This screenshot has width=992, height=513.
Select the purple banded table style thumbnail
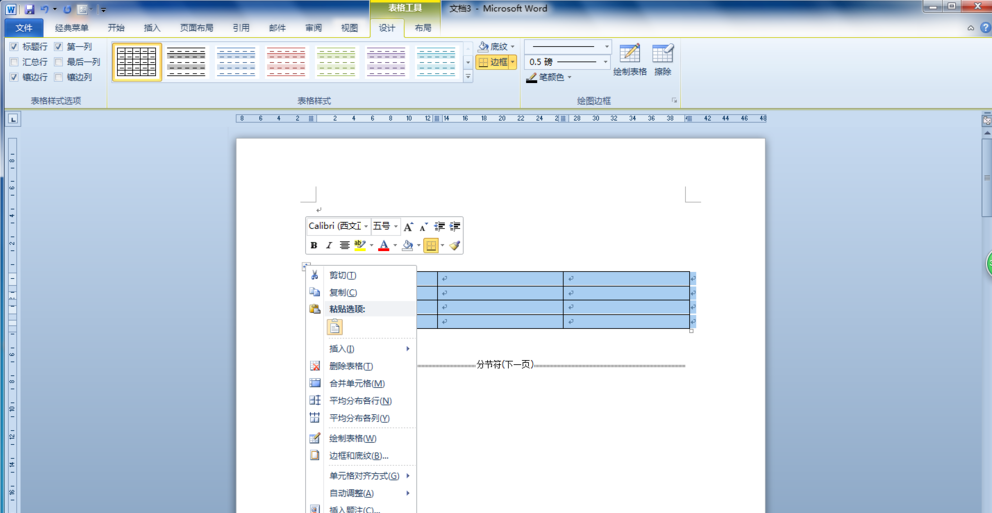click(387, 62)
